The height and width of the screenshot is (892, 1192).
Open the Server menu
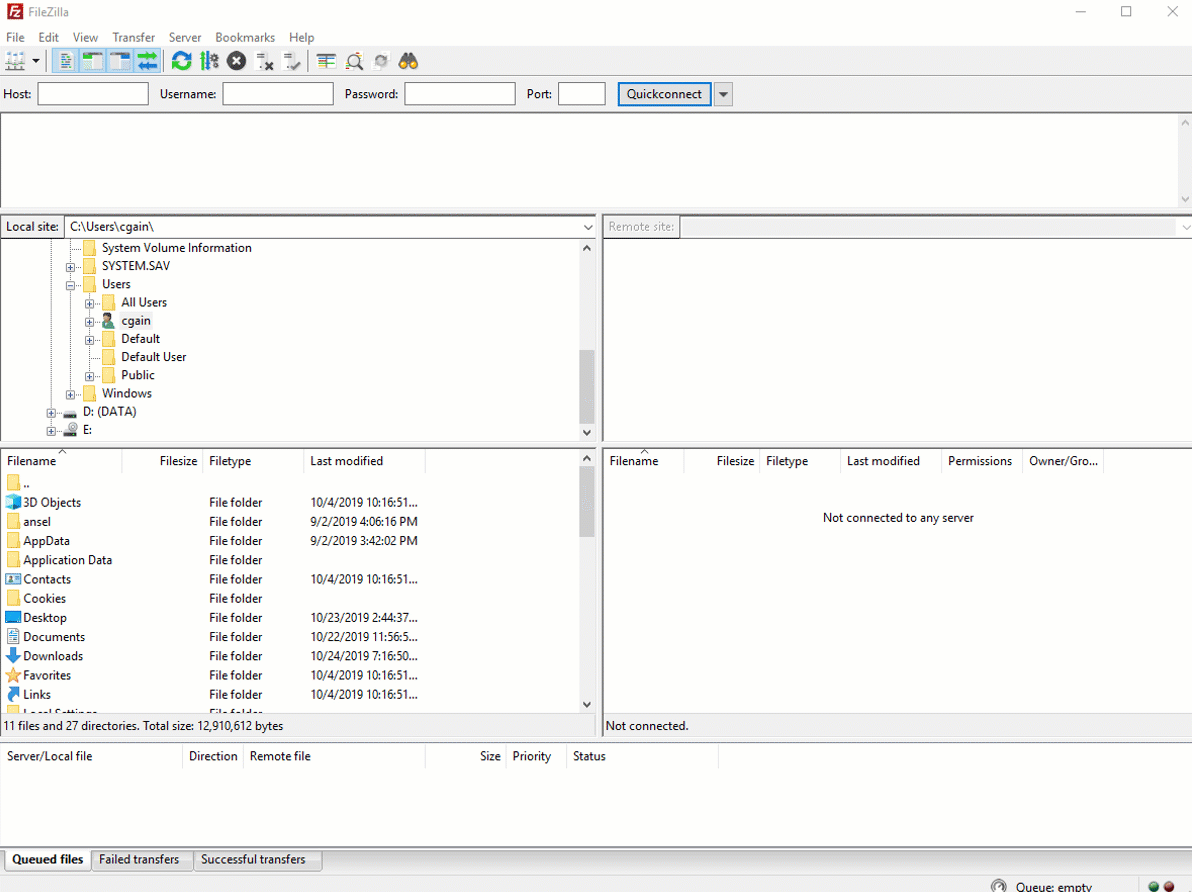click(x=185, y=37)
